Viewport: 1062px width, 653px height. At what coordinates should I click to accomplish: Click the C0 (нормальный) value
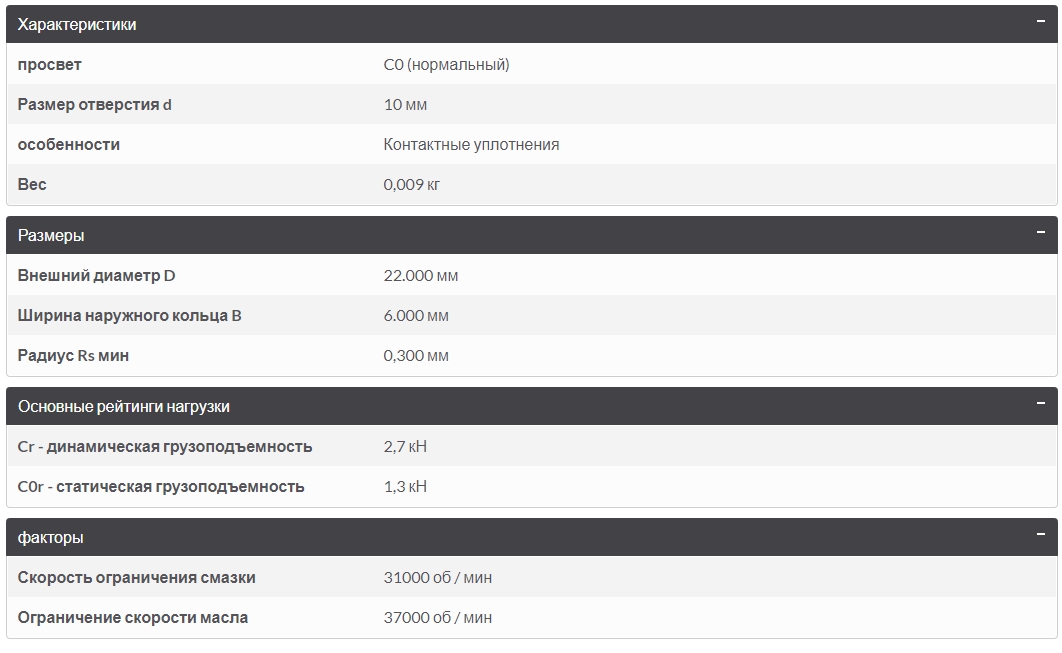[446, 65]
